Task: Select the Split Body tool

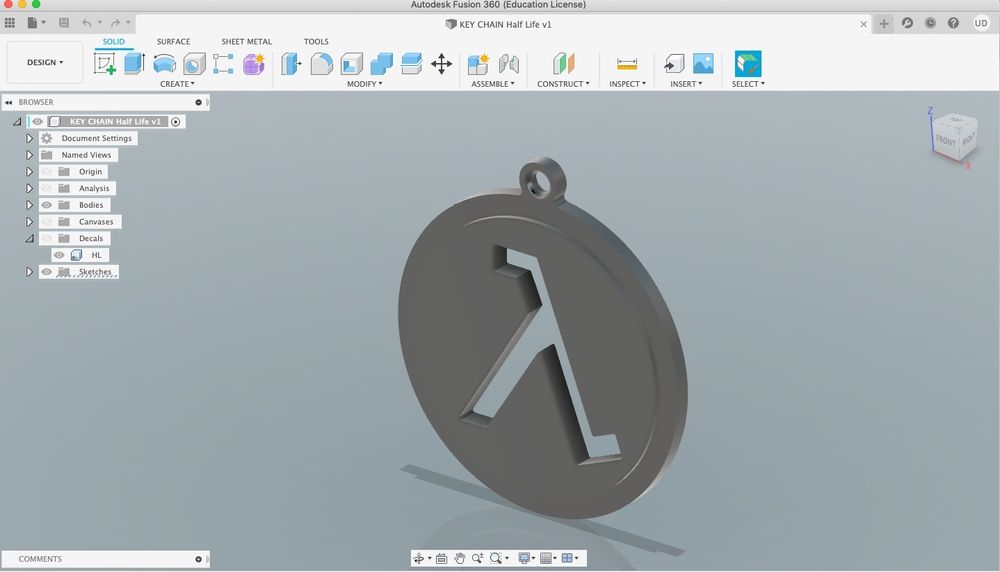Action: (411, 64)
